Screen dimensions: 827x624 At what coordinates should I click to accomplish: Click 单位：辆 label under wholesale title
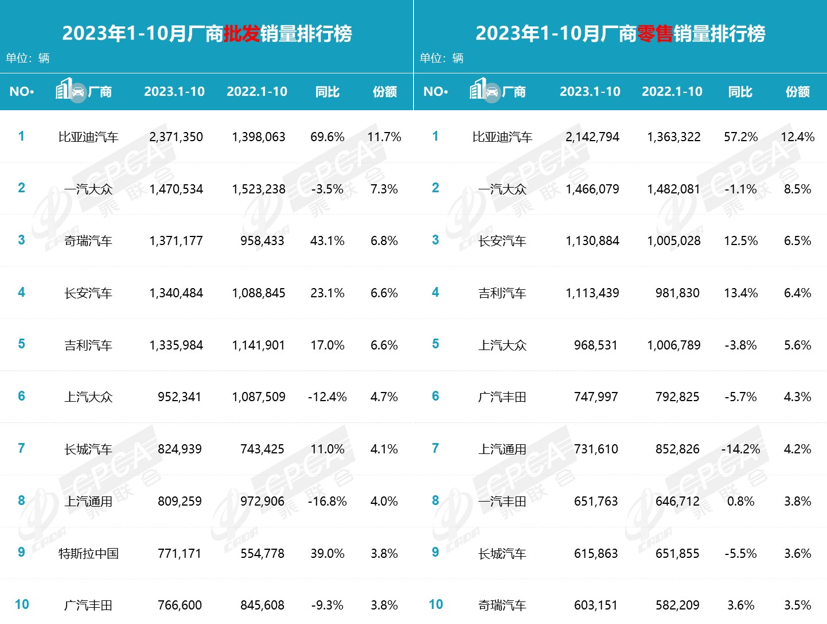[25, 59]
